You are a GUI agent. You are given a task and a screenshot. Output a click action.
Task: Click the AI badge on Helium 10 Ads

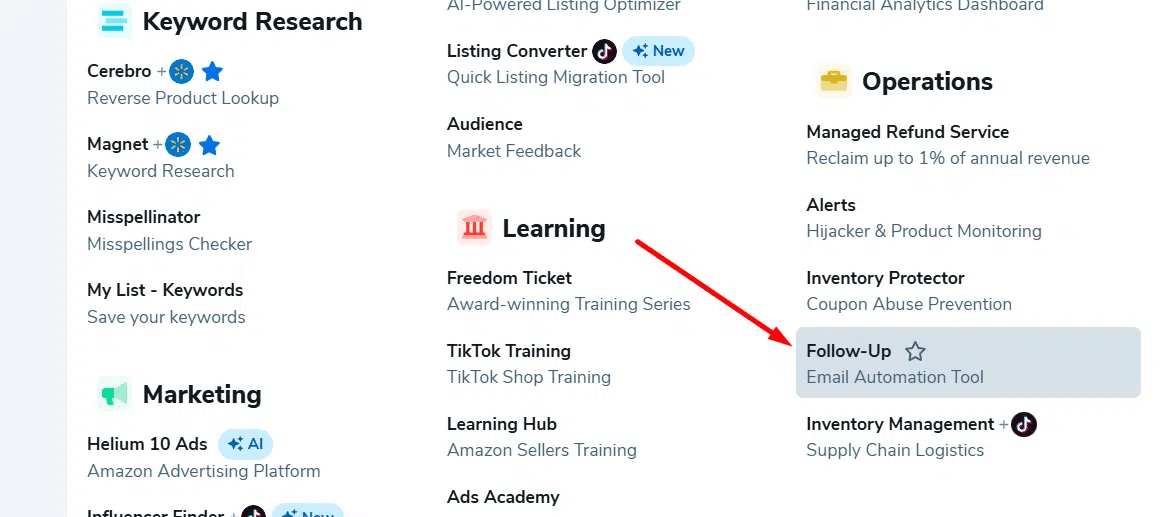(x=245, y=444)
